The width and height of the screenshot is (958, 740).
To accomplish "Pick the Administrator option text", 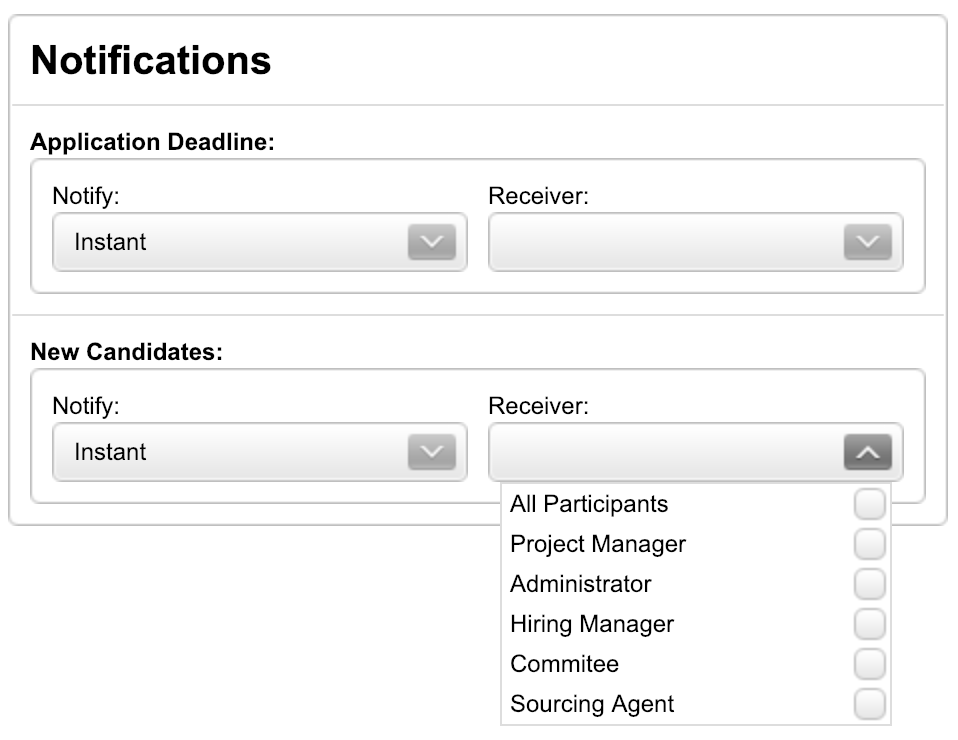I will (x=580, y=584).
